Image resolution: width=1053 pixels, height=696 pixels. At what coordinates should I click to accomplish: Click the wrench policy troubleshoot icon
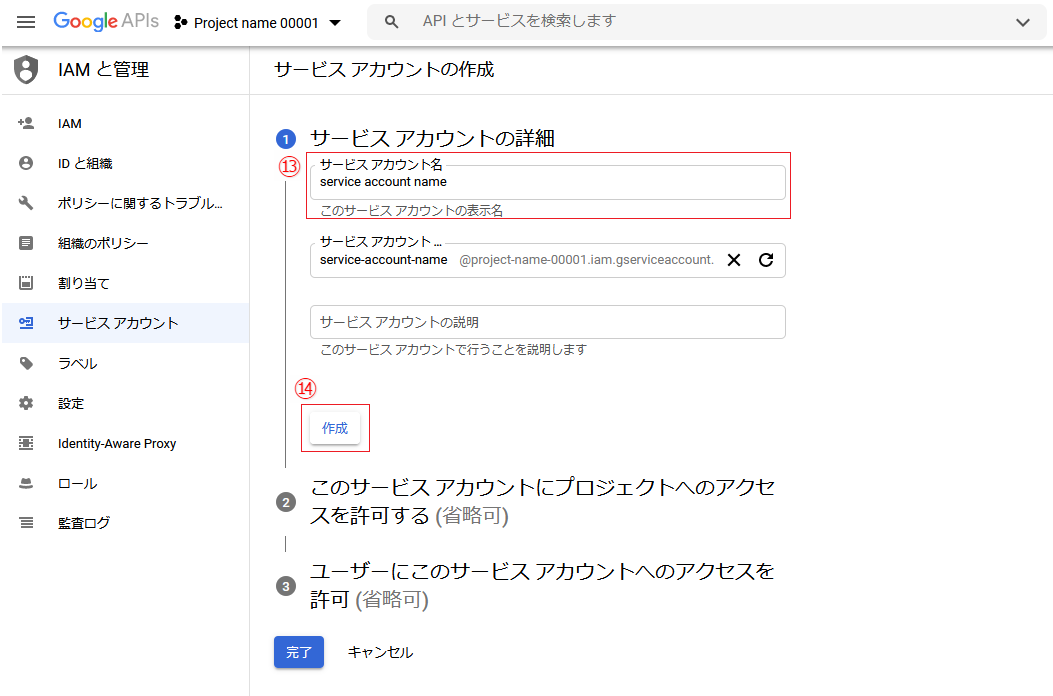[26, 203]
